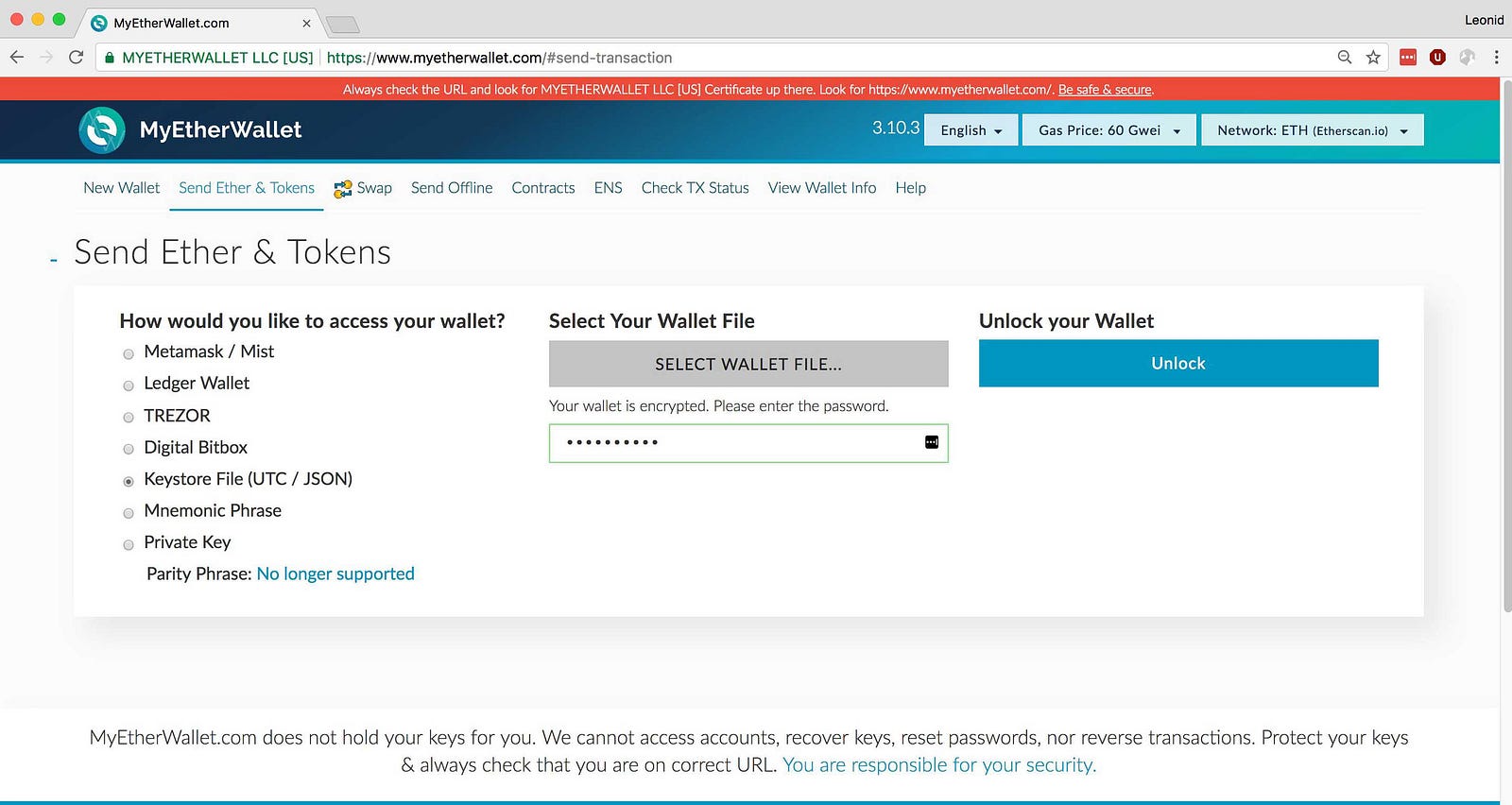Click the green secure padlock icon
Image resolution: width=1512 pixels, height=805 pixels.
[x=110, y=58]
